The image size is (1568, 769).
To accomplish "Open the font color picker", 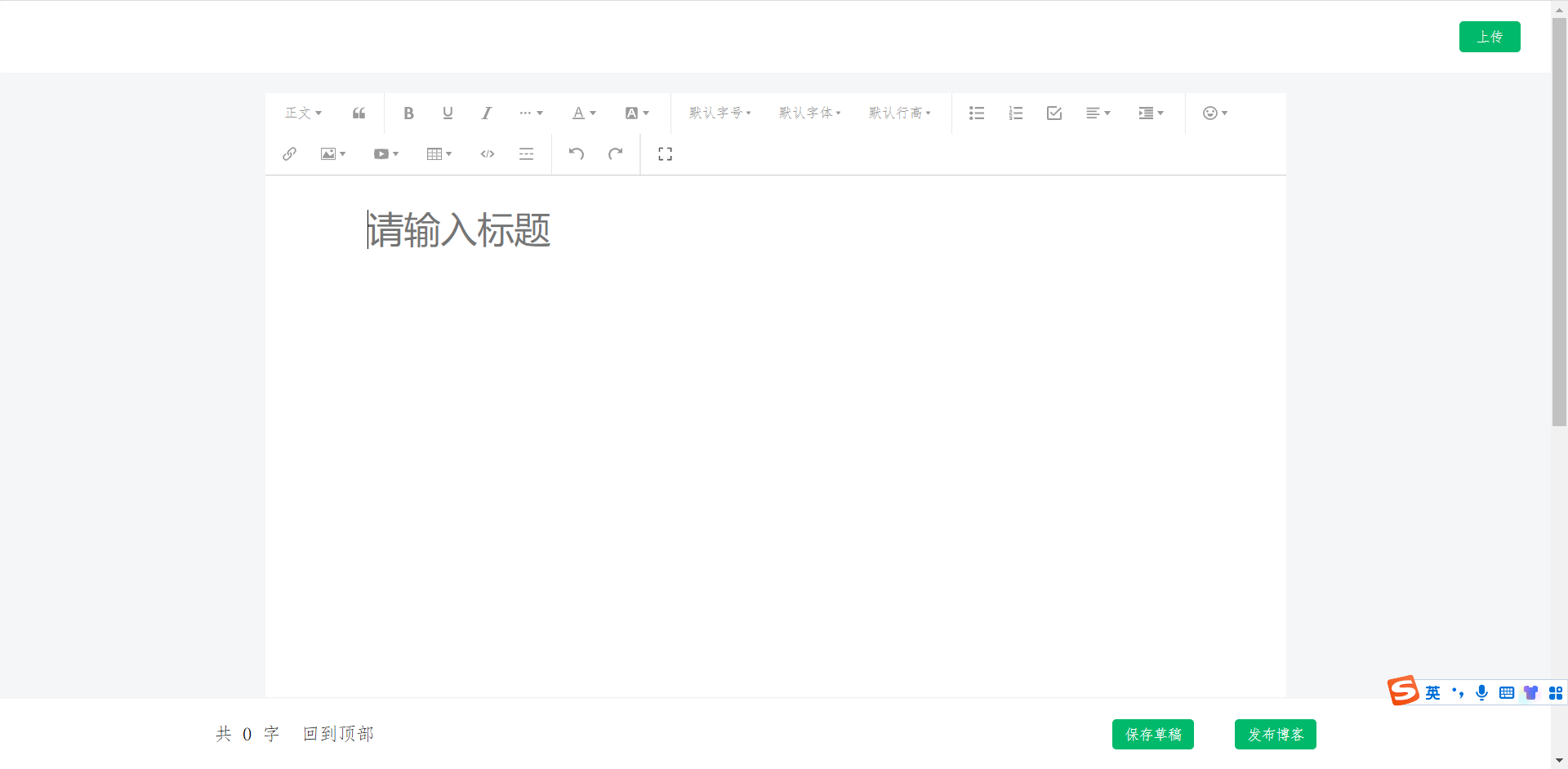I will 584,113.
